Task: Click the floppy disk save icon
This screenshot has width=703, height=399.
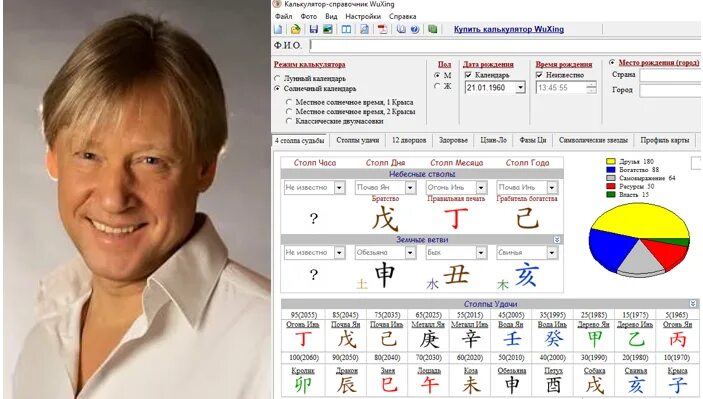Action: tap(313, 29)
